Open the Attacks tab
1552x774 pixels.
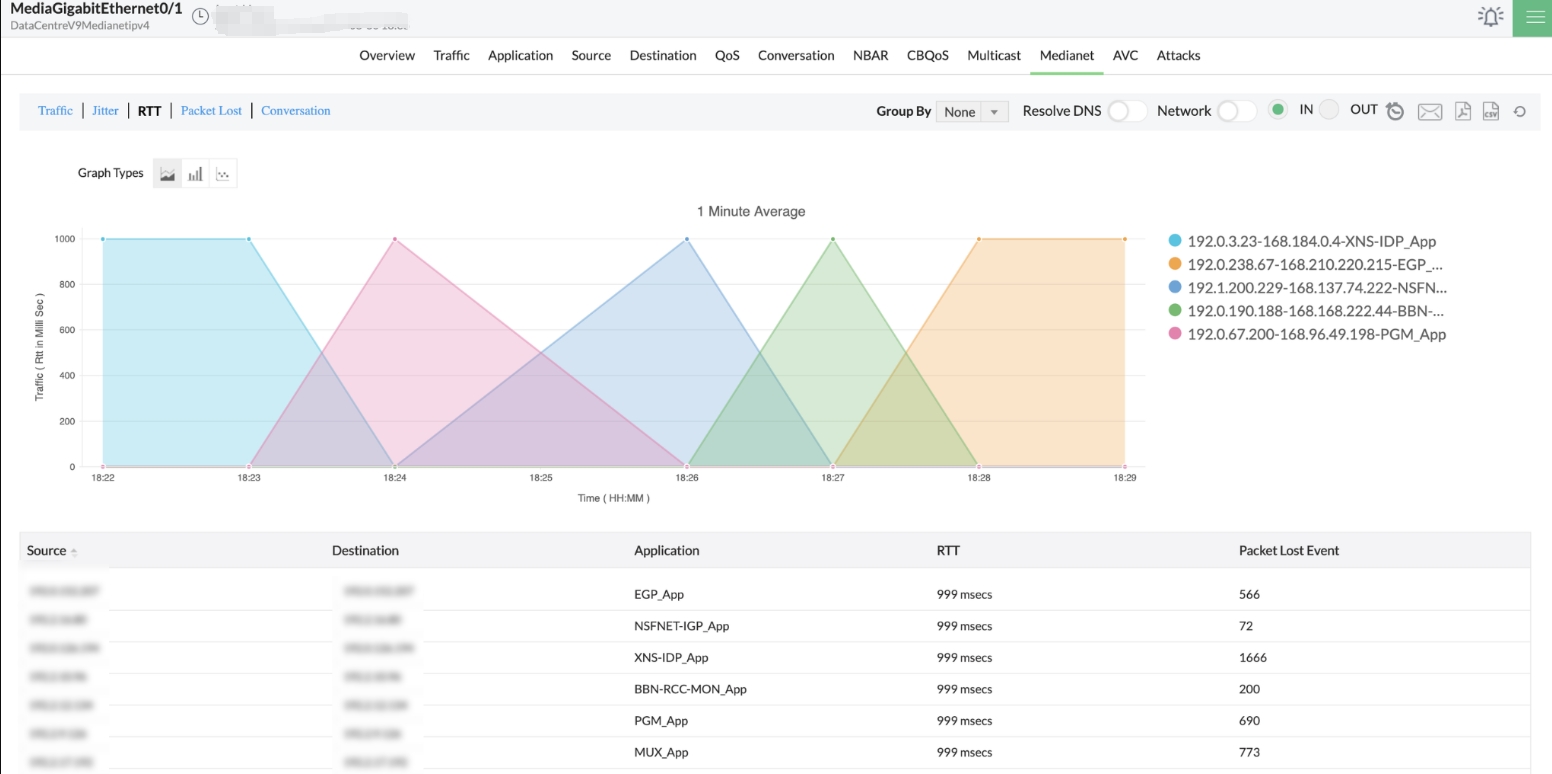[1178, 56]
